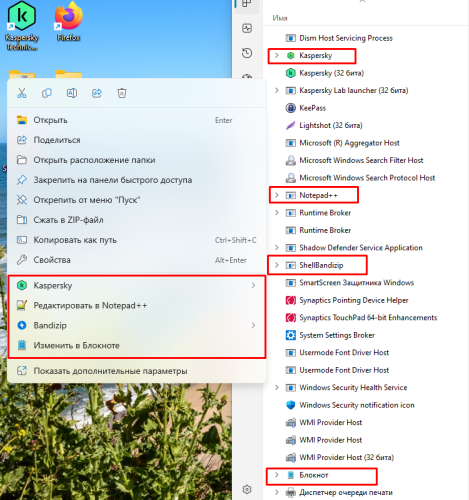Choose Редактировать в Notepad++

(x=137, y=305)
